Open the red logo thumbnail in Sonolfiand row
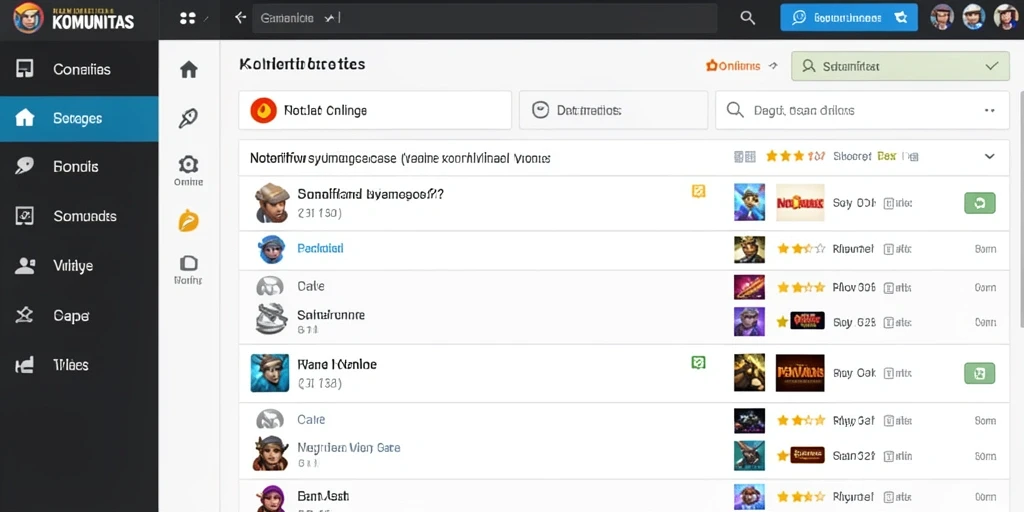The width and height of the screenshot is (1024, 512). click(x=800, y=202)
